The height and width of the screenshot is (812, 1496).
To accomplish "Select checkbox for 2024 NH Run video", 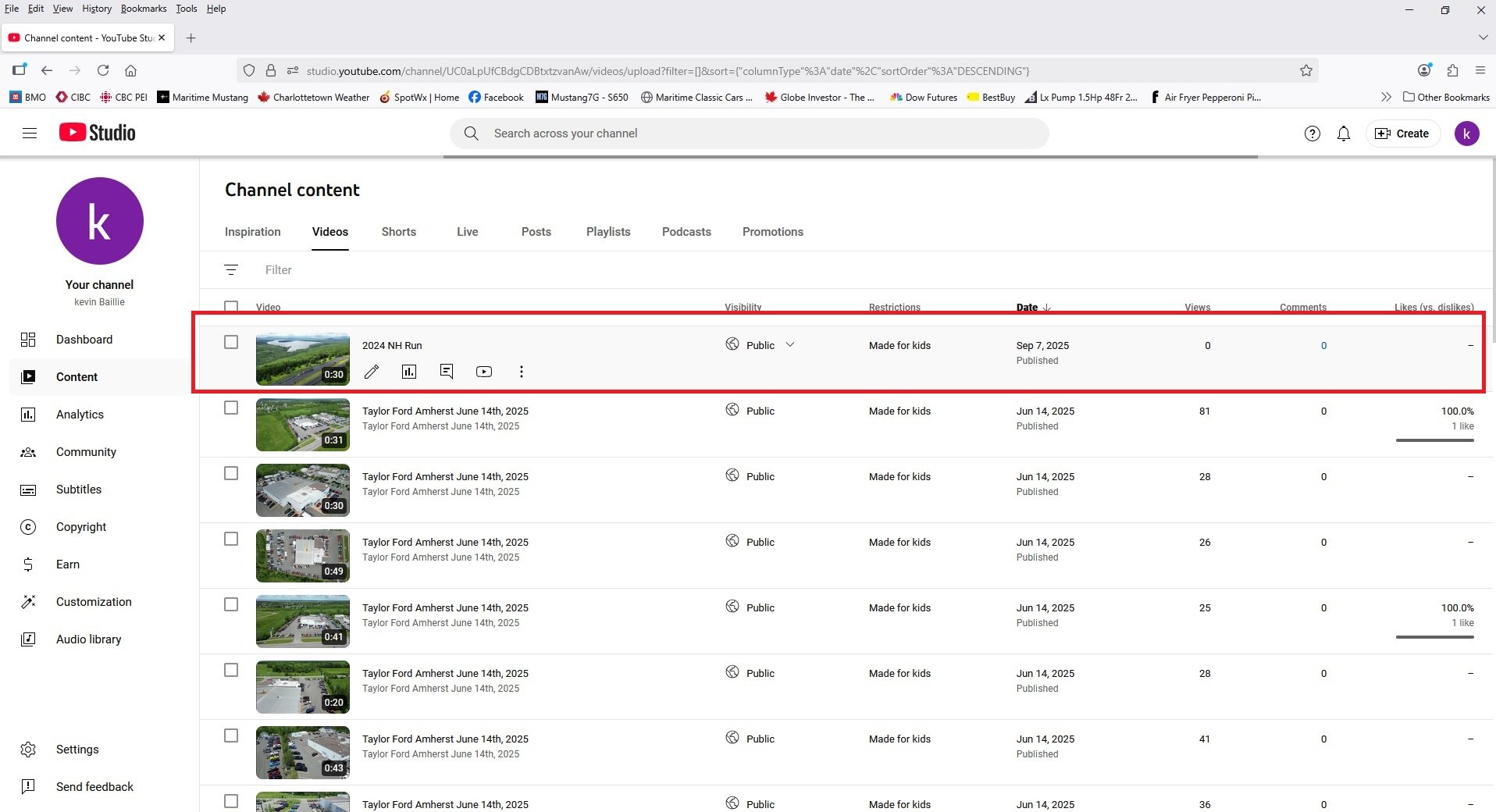I will click(x=231, y=342).
